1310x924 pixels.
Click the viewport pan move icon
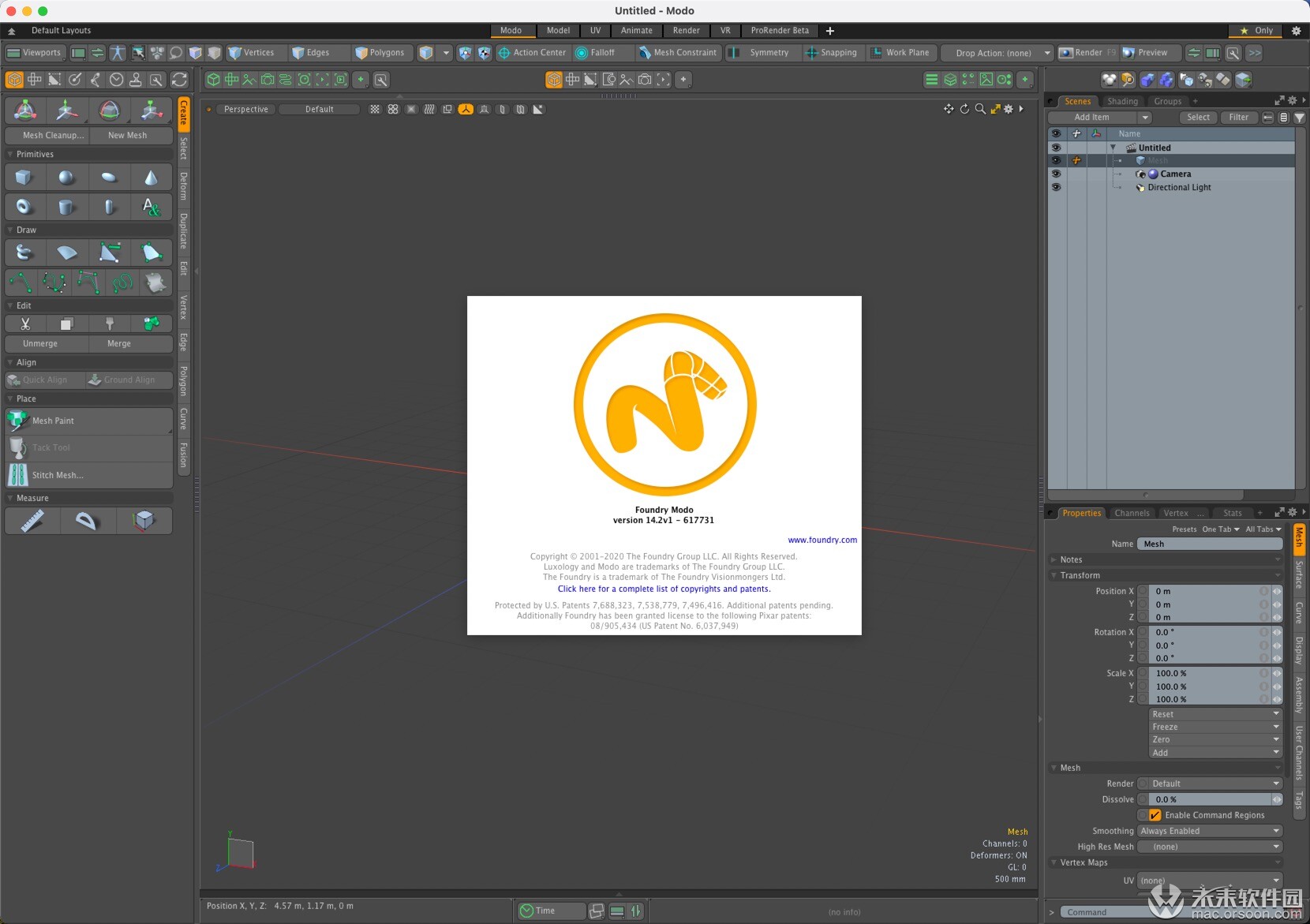pyautogui.click(x=949, y=109)
